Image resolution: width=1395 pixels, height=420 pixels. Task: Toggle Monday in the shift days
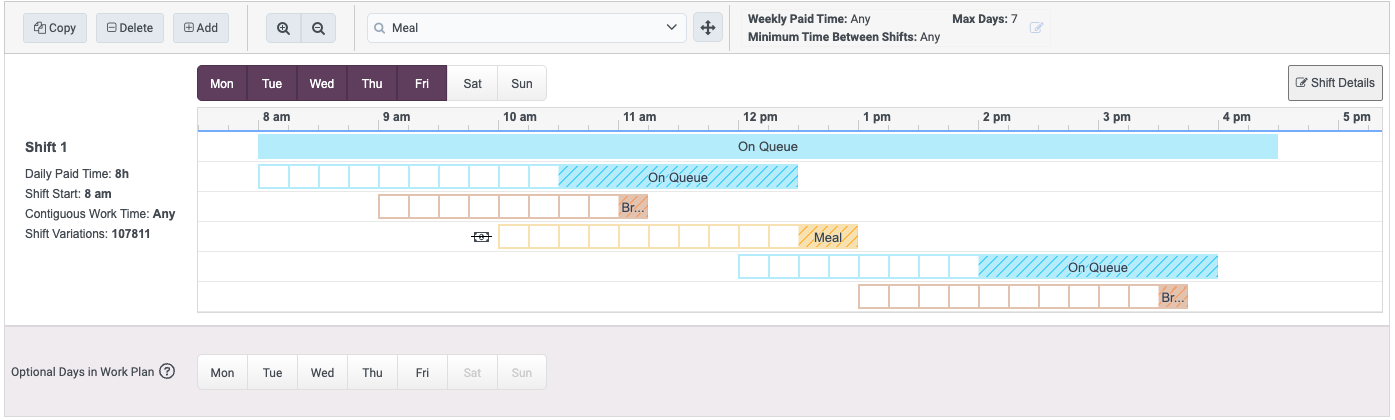(222, 83)
